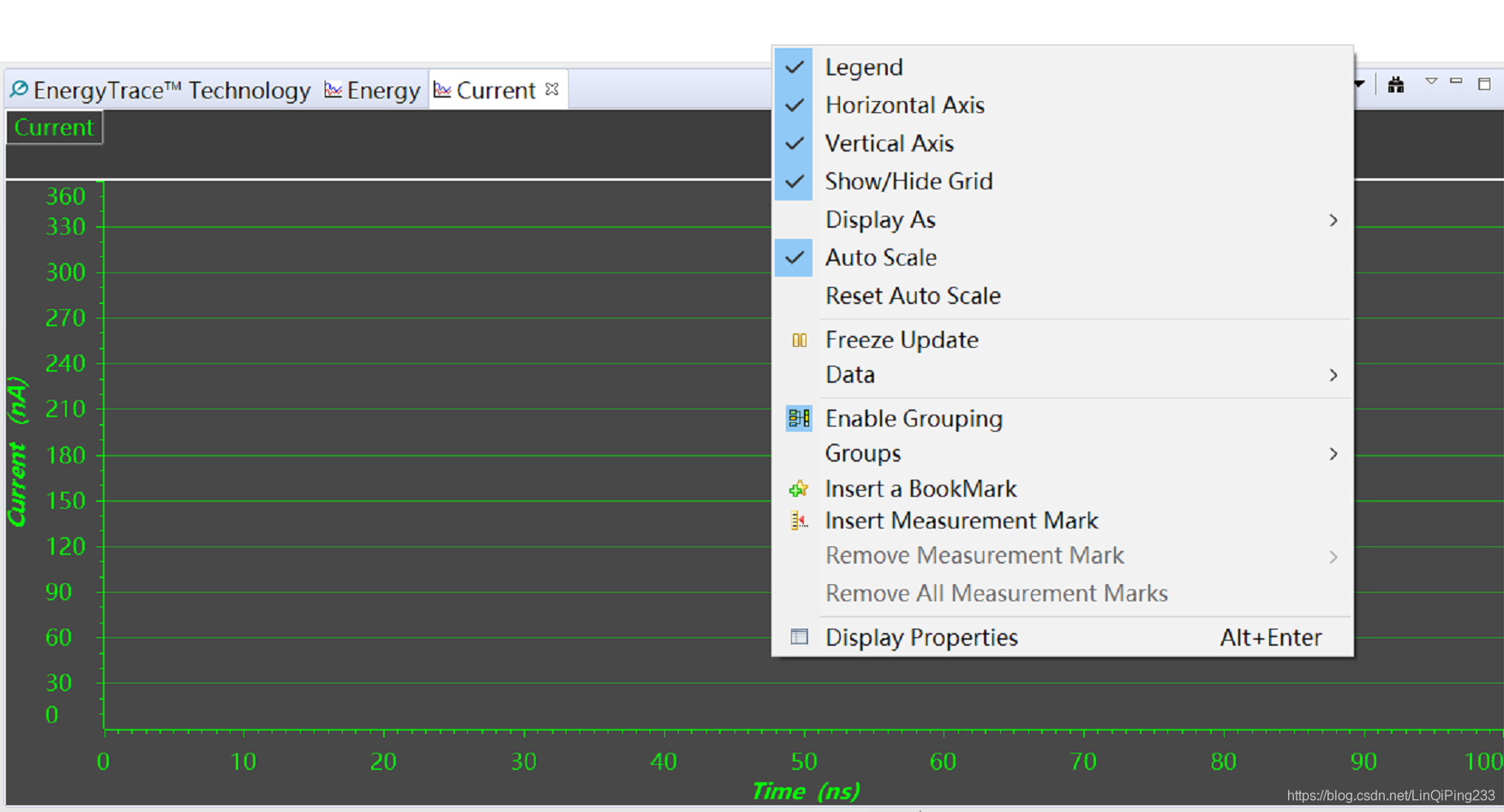1504x812 pixels.
Task: Click the Current tab graph icon
Action: pos(442,89)
